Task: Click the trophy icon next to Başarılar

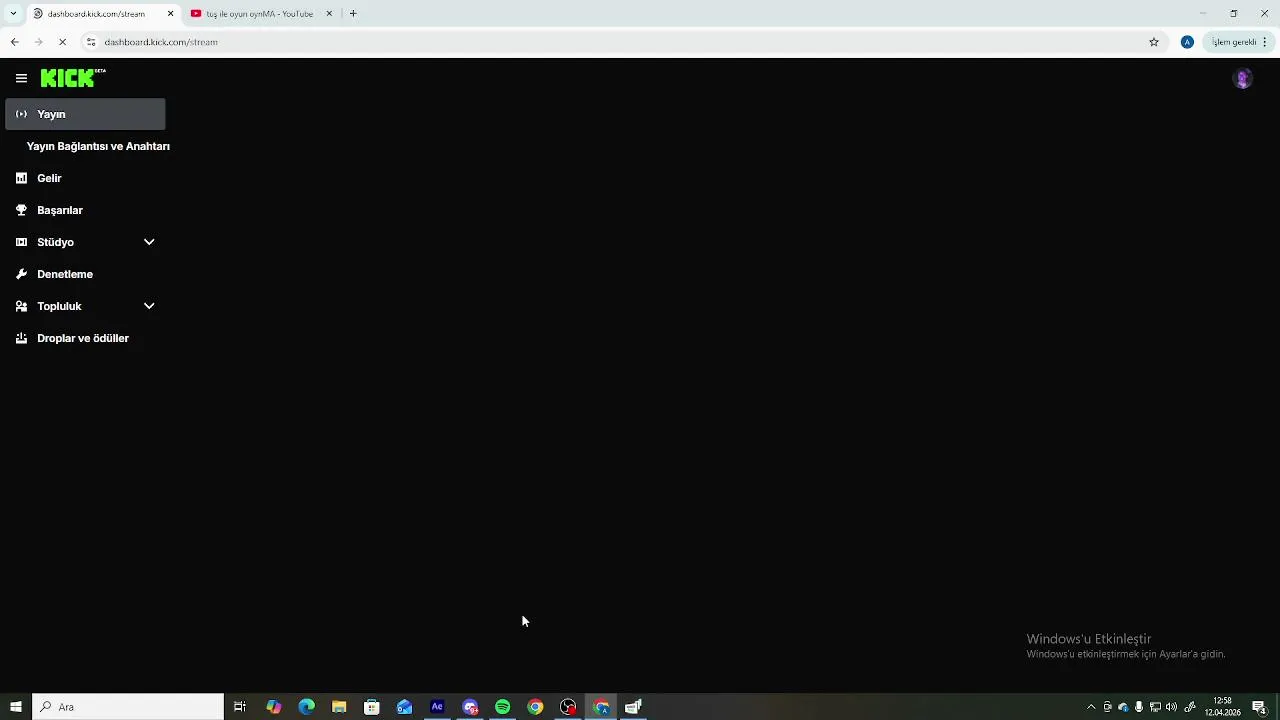Action: coord(21,210)
